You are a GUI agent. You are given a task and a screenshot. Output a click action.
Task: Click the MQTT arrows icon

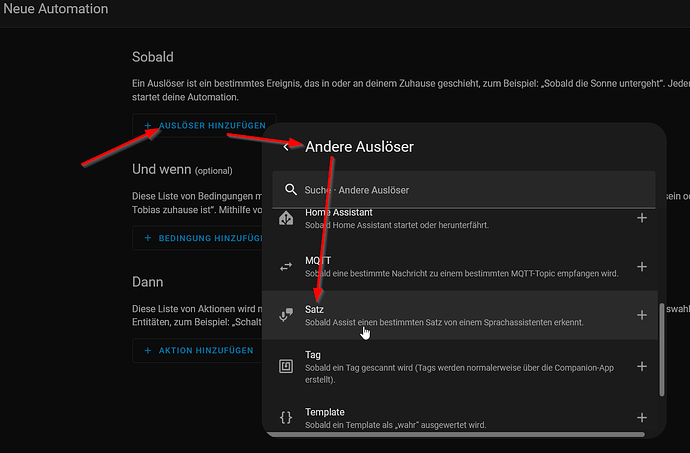(x=286, y=267)
